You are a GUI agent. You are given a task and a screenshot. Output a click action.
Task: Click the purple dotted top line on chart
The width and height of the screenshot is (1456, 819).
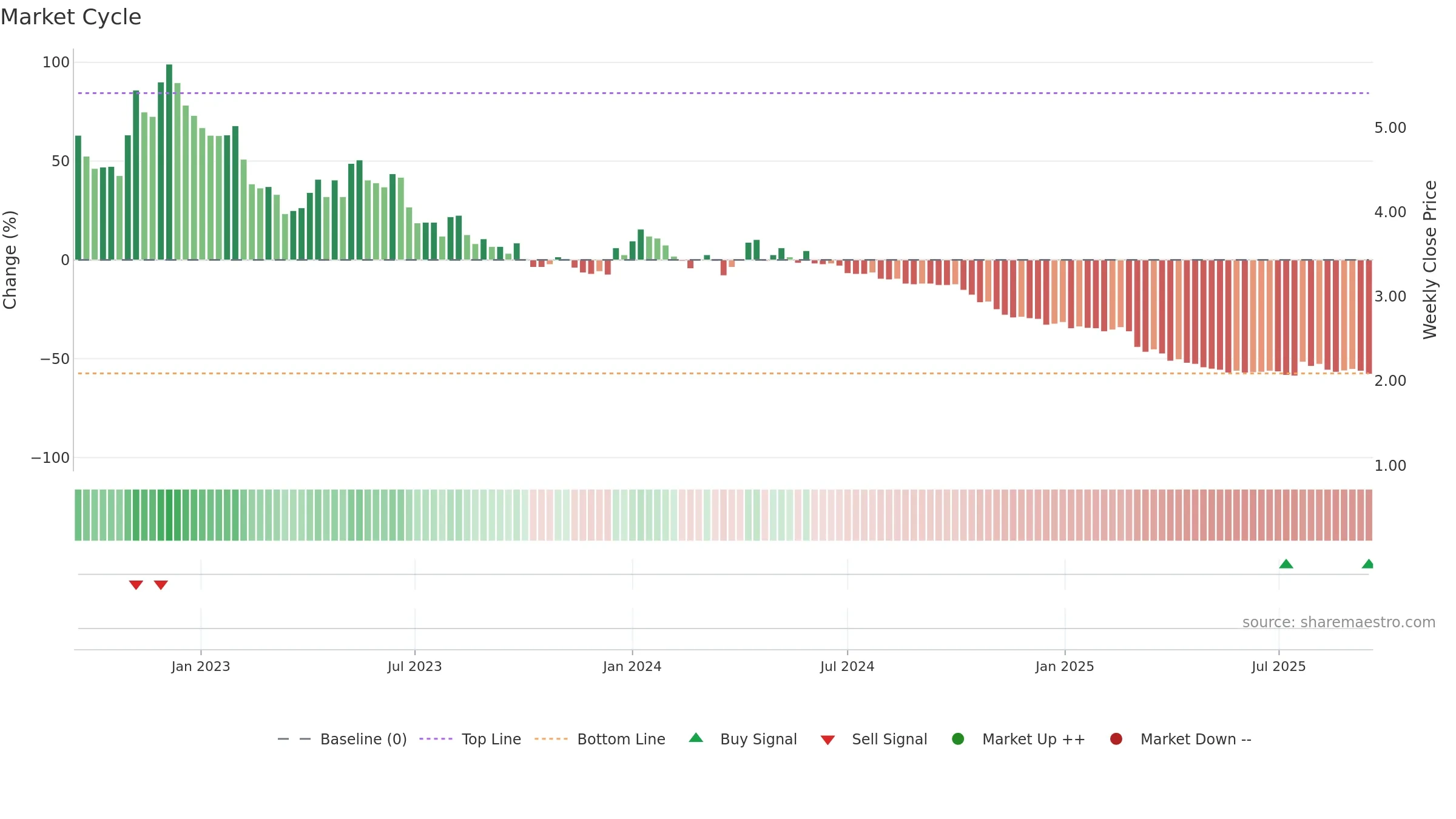pyautogui.click(x=723, y=93)
